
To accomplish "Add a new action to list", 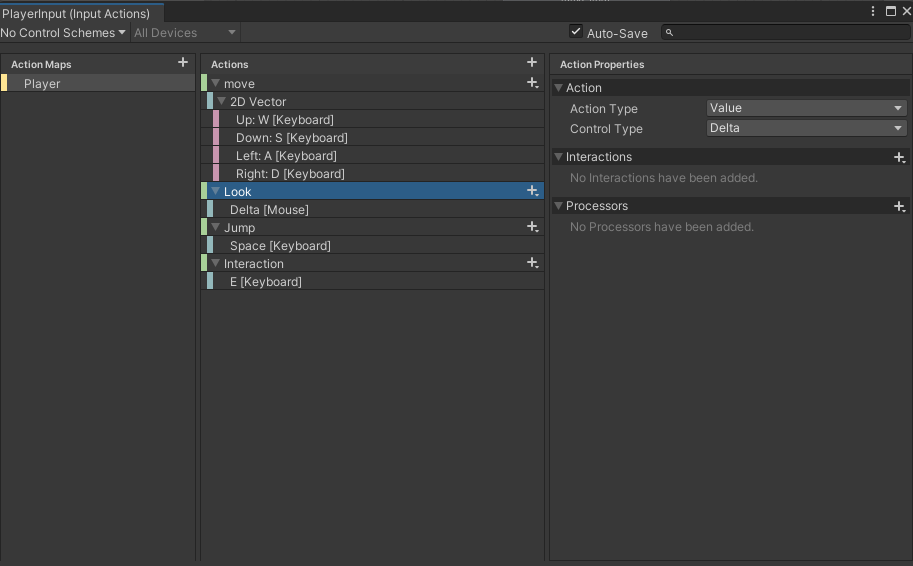I will pos(532,63).
